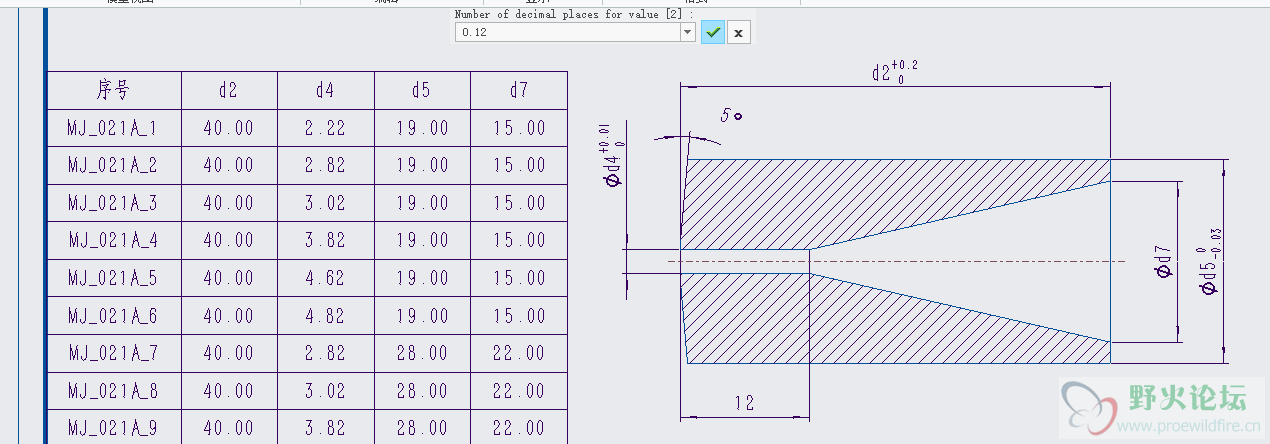Click d7 value 22.00 in MJ_021A_8 row
The height and width of the screenshot is (444, 1270).
pos(519,391)
